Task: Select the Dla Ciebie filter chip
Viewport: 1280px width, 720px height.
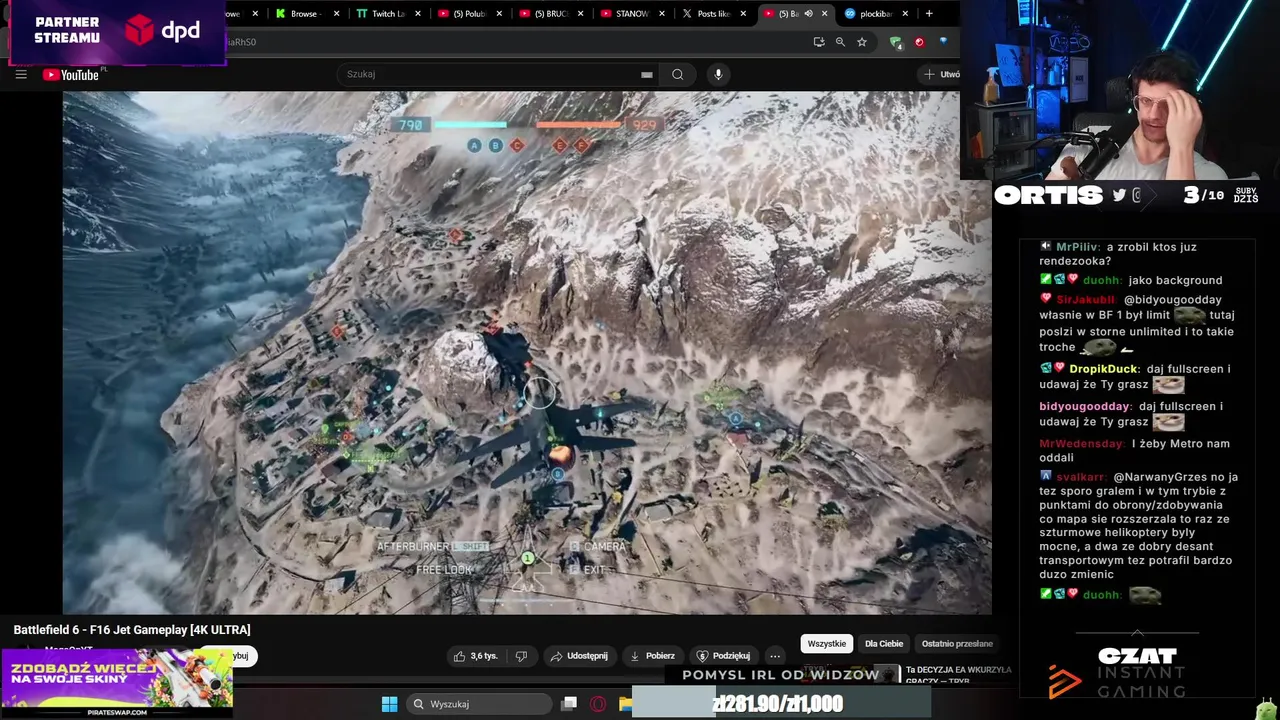Action: click(x=884, y=644)
